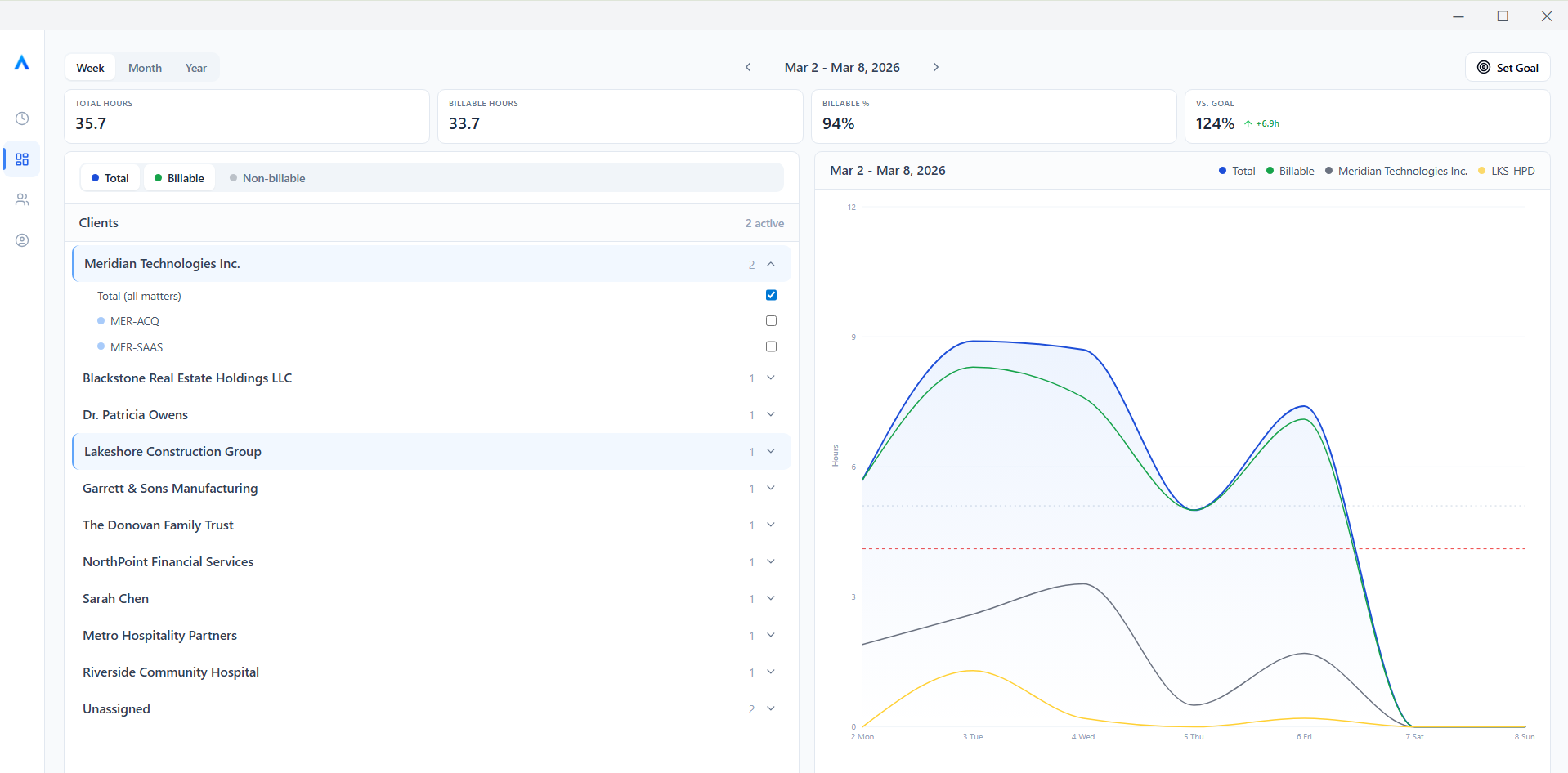
Task: Open the clients people icon in sidebar
Action: pos(22,199)
